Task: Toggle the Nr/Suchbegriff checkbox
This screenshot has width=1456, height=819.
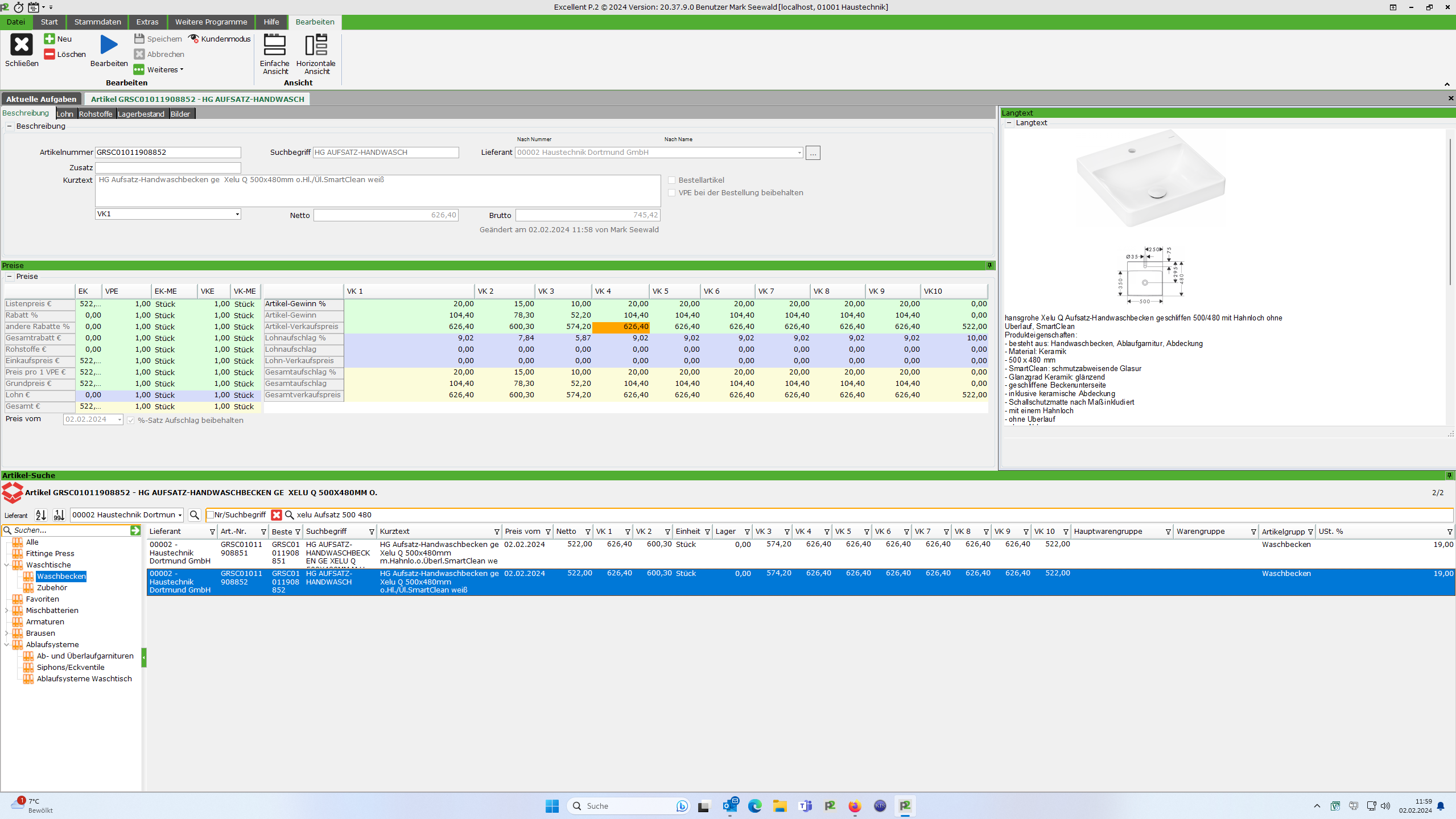Action: (210, 515)
